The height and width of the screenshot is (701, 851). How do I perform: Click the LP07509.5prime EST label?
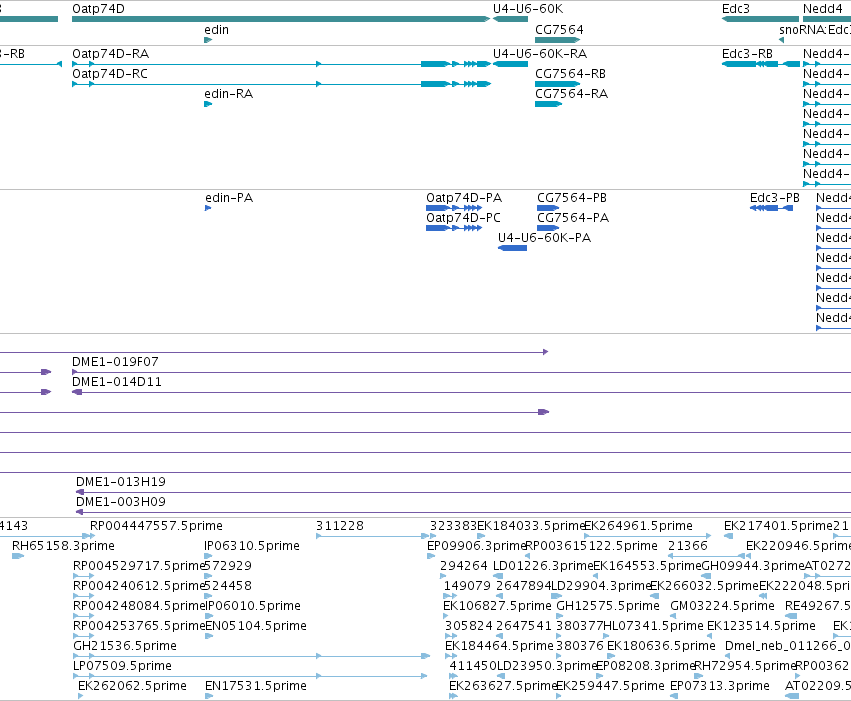pos(122,666)
